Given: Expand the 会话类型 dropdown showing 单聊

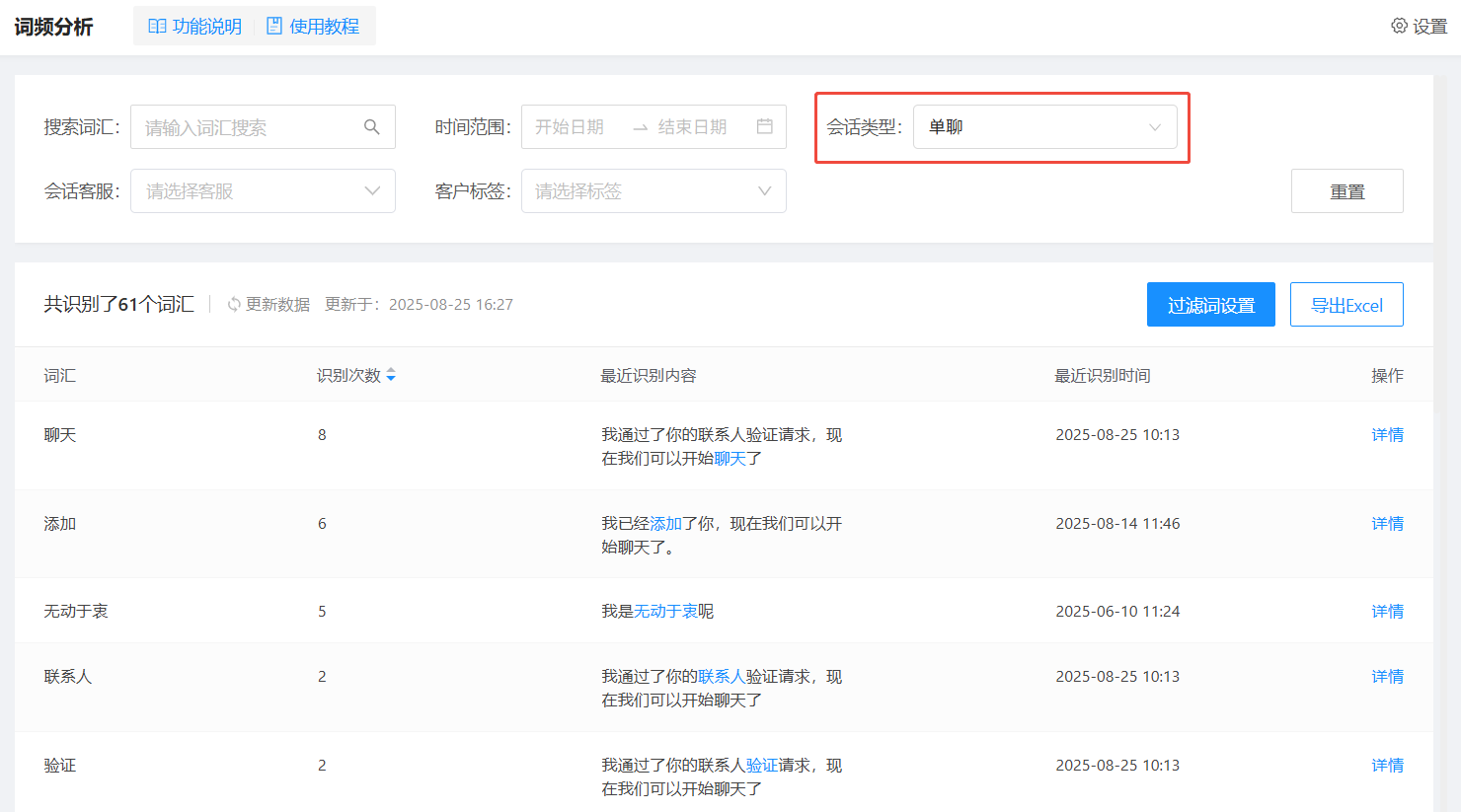Looking at the screenshot, I should click(x=1044, y=127).
